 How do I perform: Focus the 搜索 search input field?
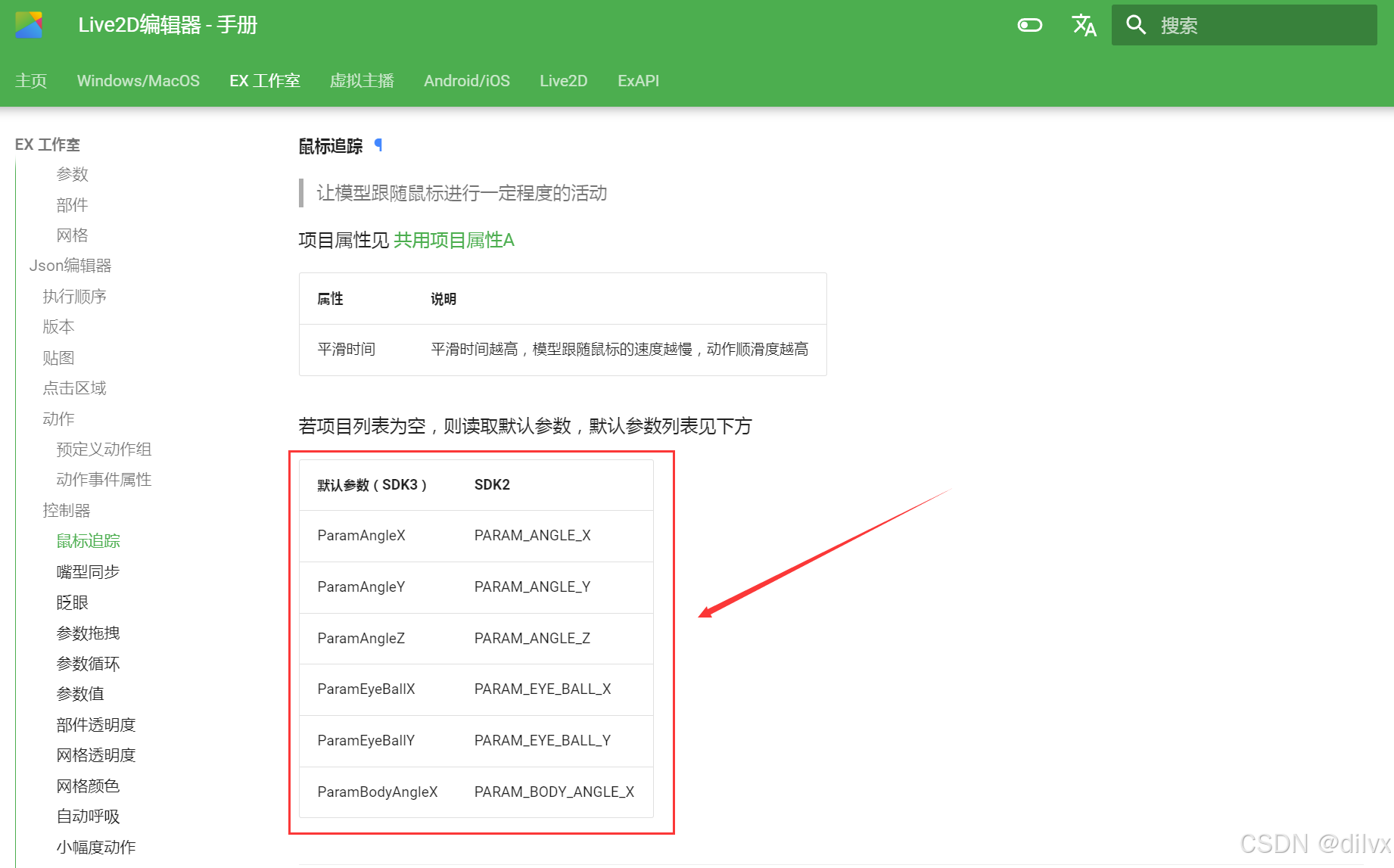pyautogui.click(x=1244, y=25)
